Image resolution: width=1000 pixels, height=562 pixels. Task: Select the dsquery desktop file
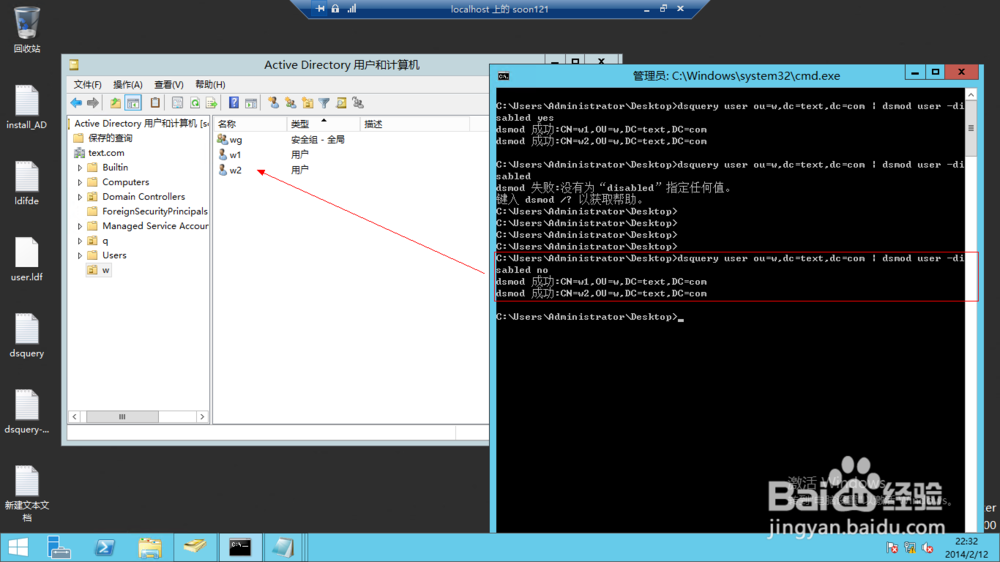pyautogui.click(x=26, y=336)
